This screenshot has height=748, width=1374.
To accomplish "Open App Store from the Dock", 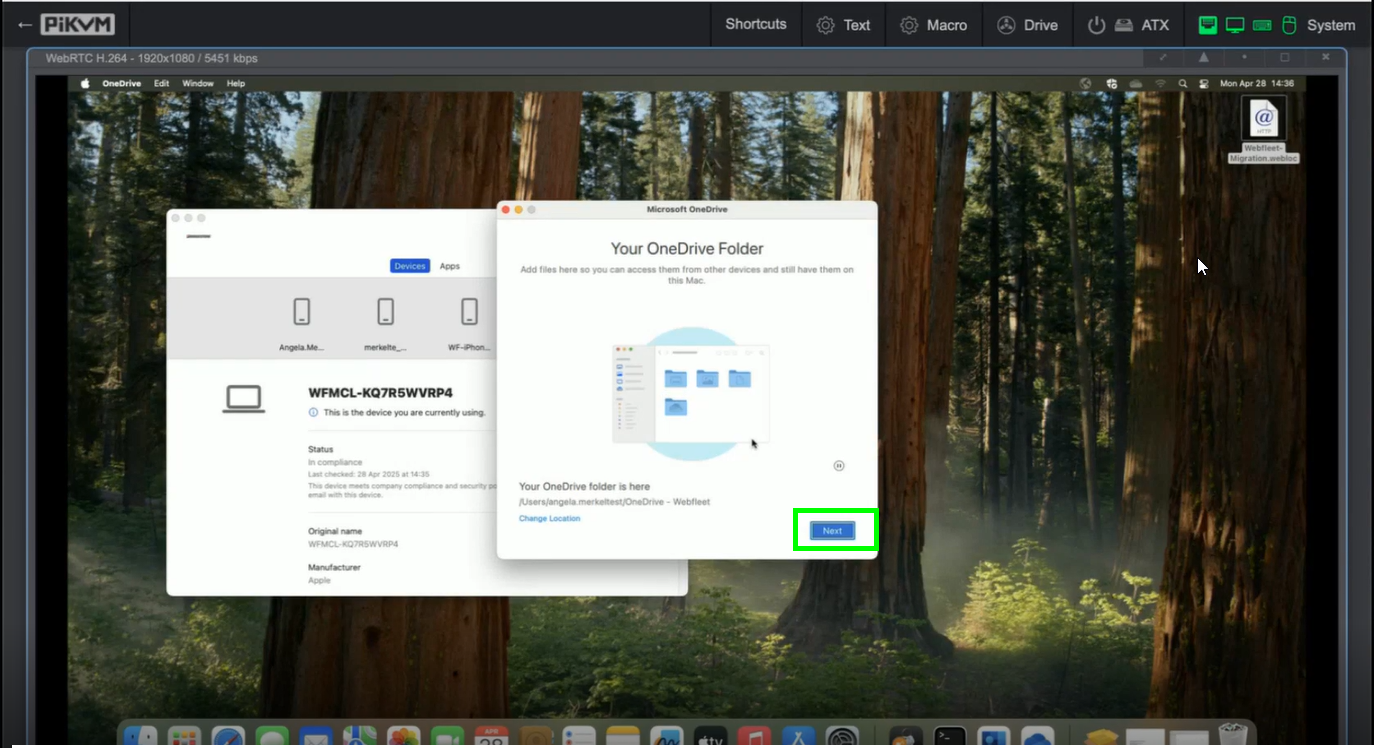I will [x=798, y=737].
